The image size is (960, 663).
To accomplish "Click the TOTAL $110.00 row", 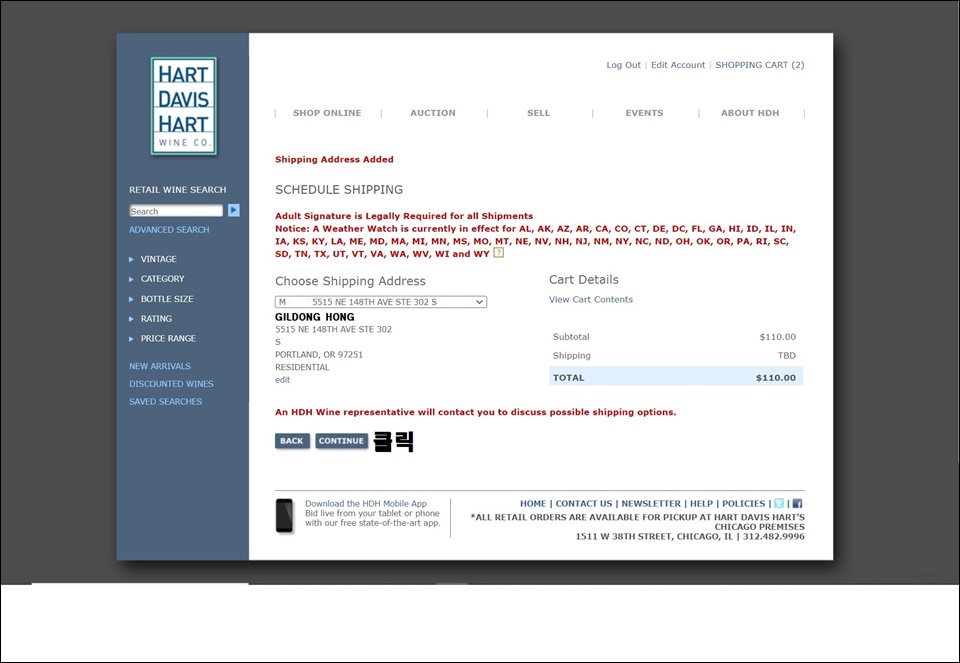I will tap(675, 377).
